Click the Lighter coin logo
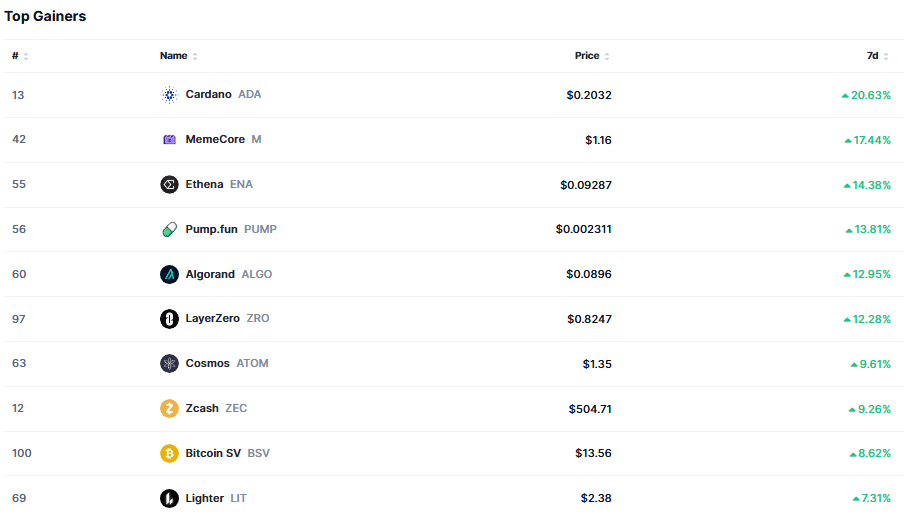 pyautogui.click(x=169, y=498)
